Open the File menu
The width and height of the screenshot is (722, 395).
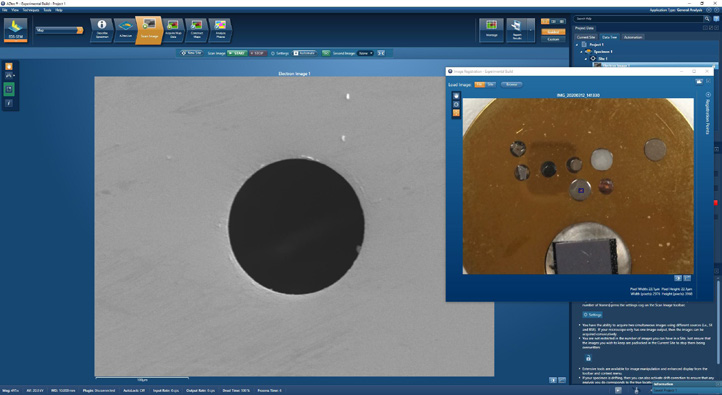coord(5,10)
